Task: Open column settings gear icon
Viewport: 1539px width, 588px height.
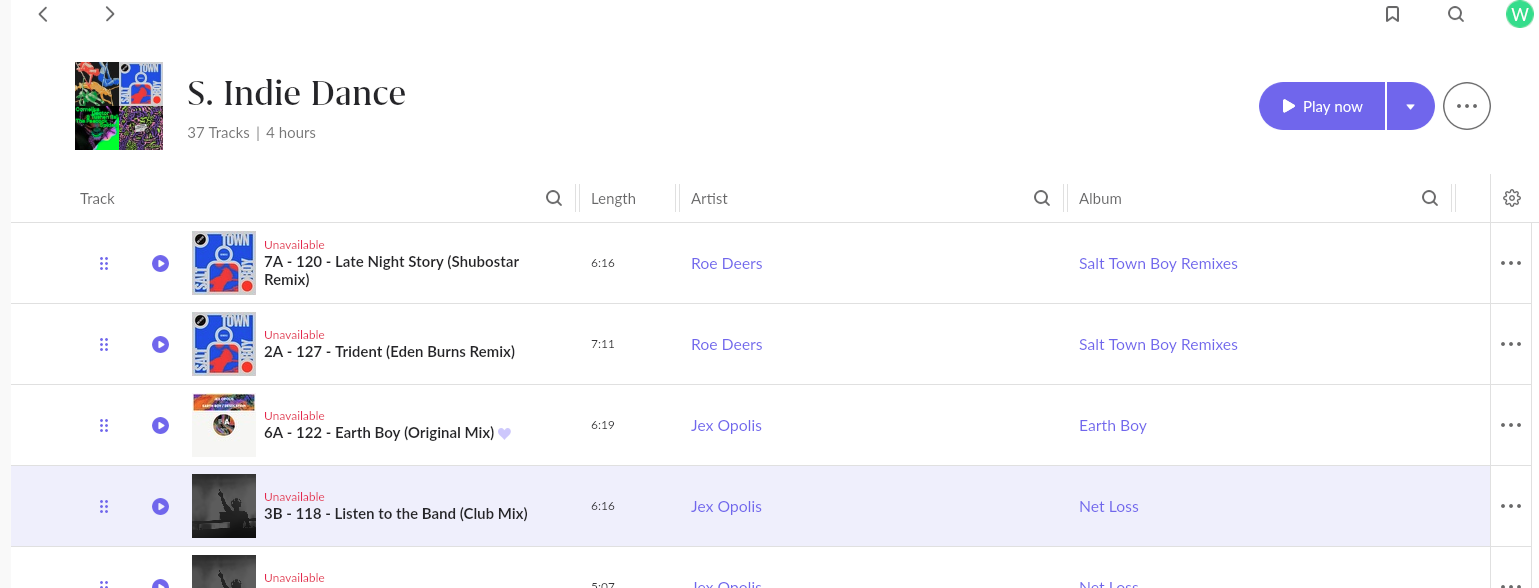Action: pyautogui.click(x=1512, y=198)
